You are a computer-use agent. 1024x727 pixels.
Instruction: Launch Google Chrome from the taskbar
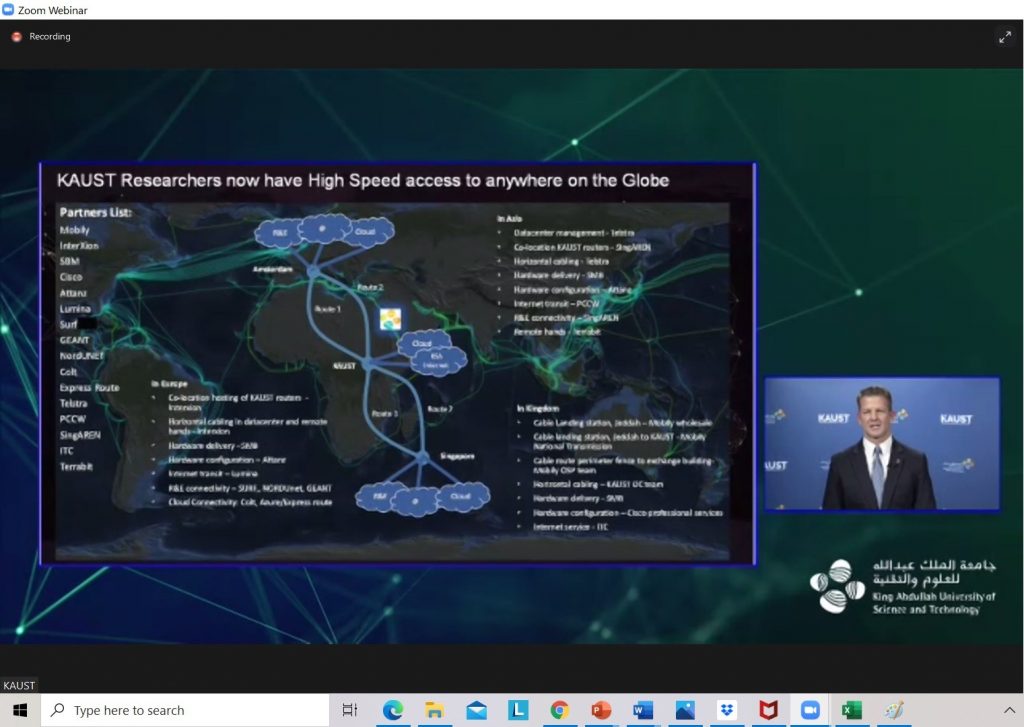[560, 710]
